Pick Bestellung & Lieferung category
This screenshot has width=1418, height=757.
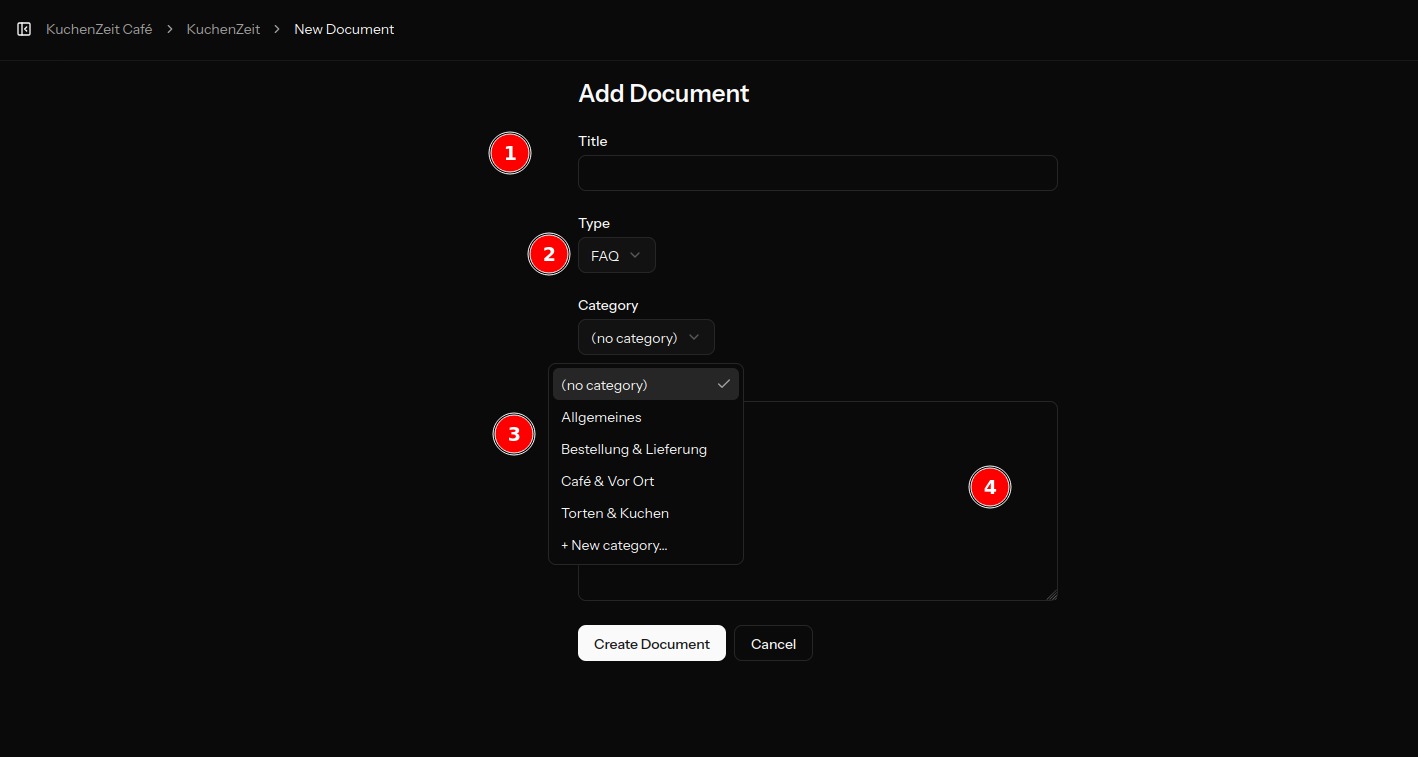coord(646,449)
